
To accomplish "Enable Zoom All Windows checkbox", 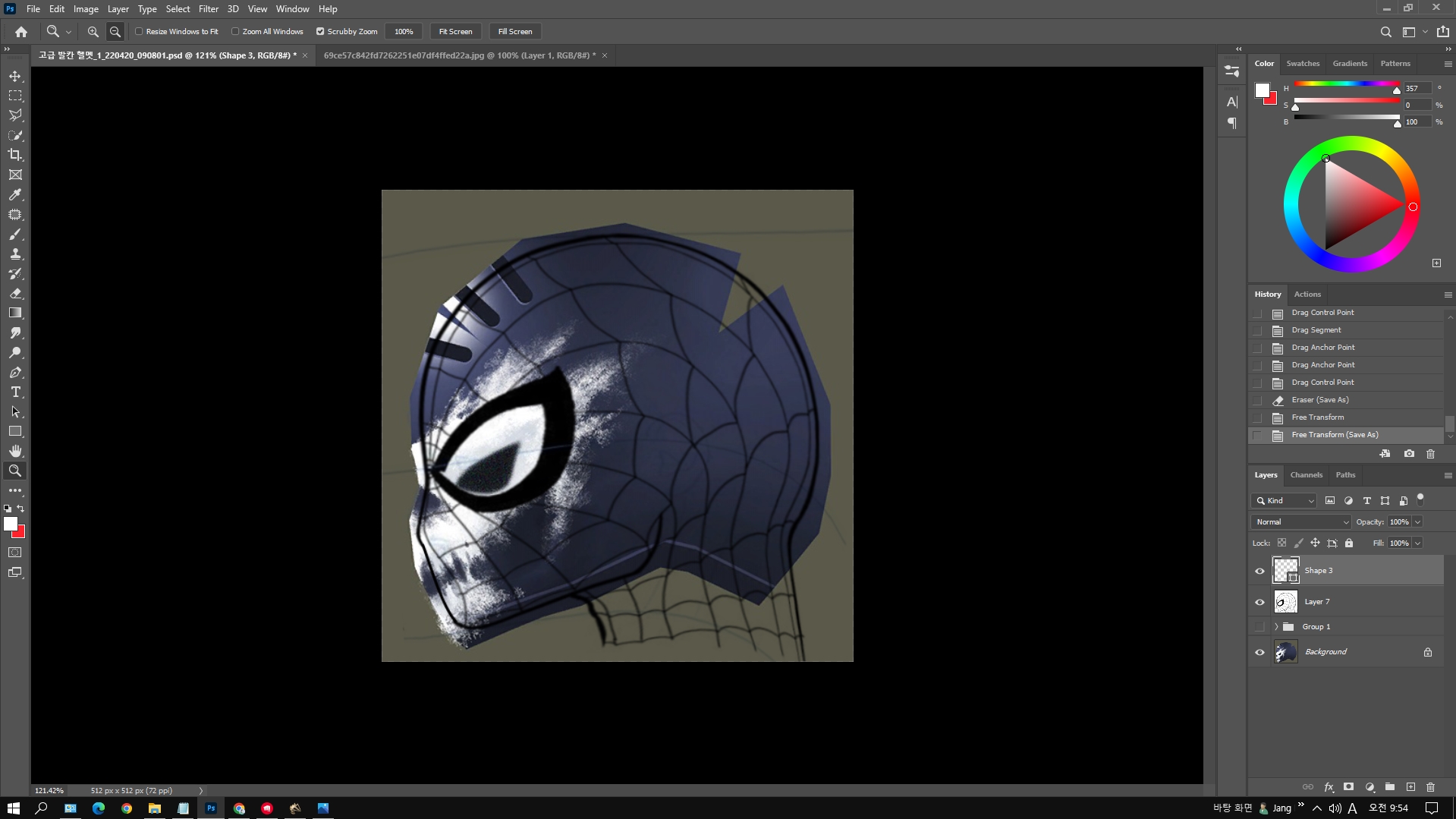I will click(235, 32).
